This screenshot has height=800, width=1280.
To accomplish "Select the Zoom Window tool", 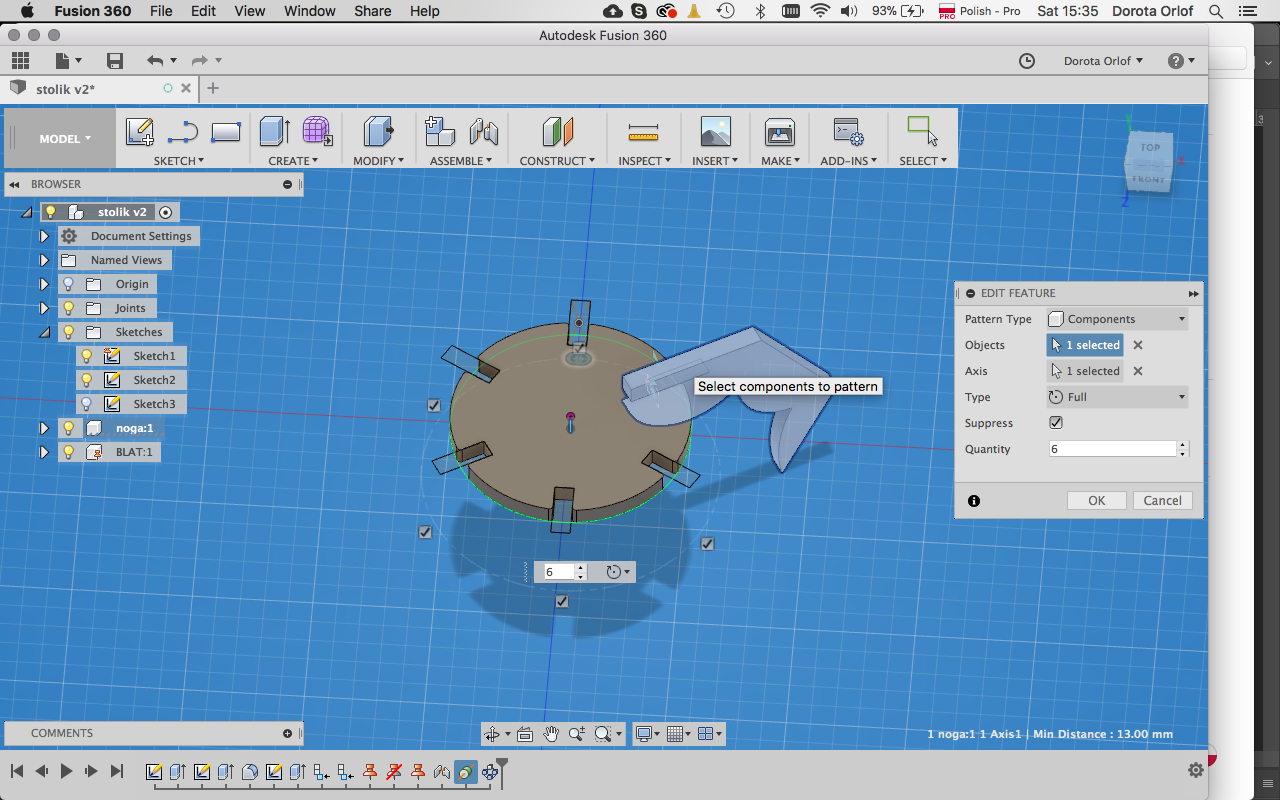I will point(603,733).
